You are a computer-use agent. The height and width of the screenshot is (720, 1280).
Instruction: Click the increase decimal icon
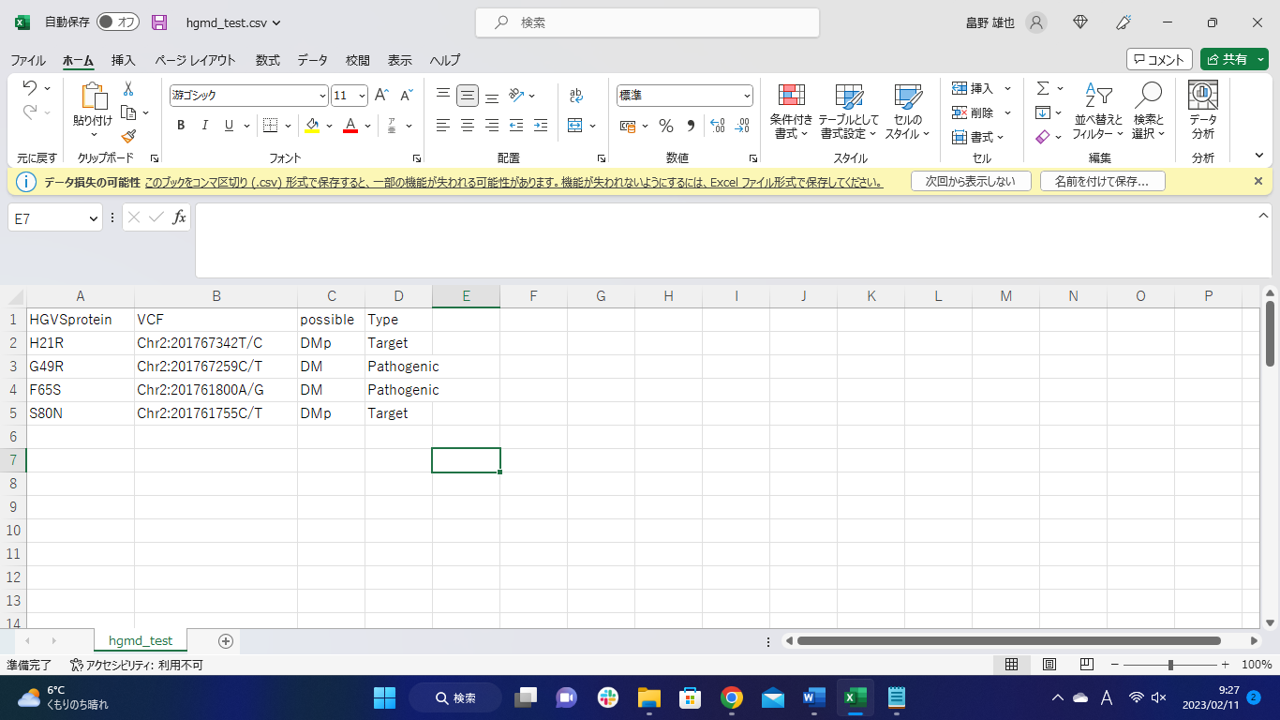717,126
